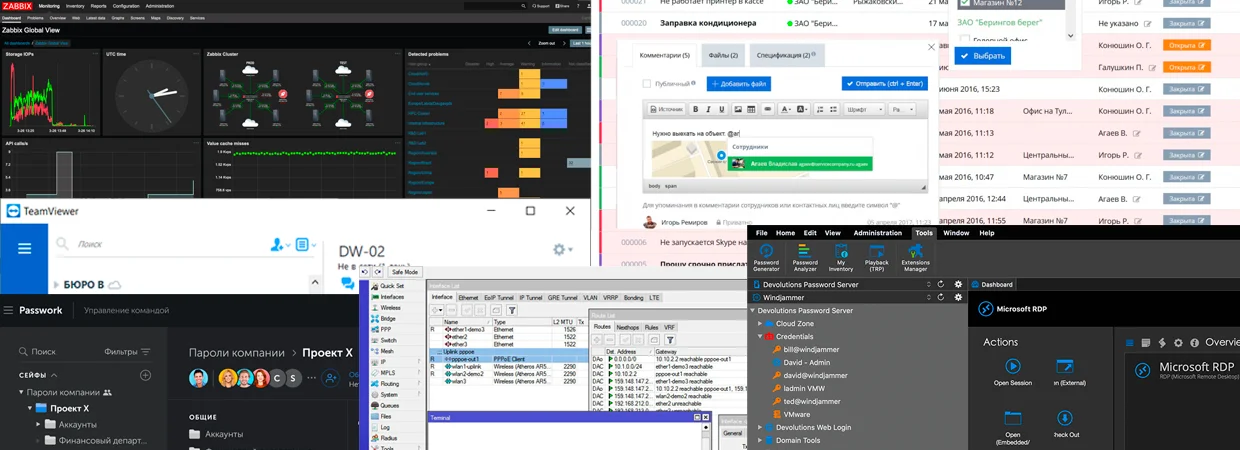Click the Выбрать button

(983, 56)
